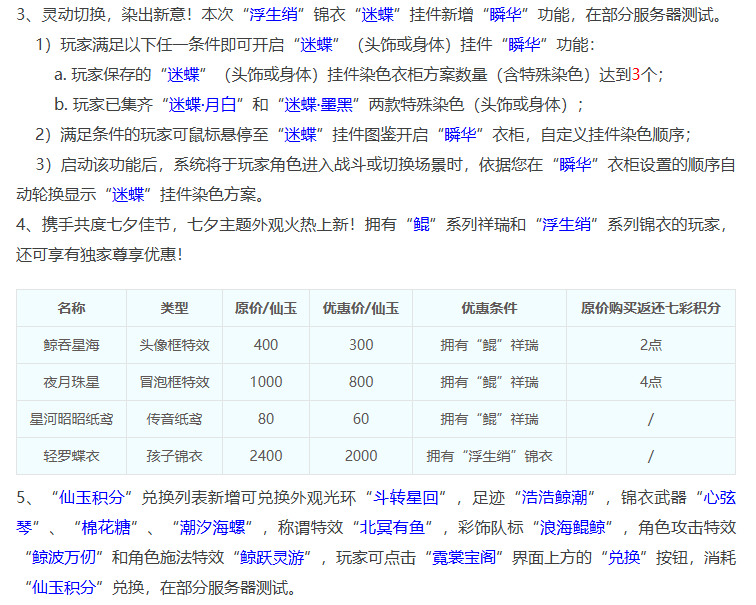Click the blue 潮汐海螺 text
The height and width of the screenshot is (605, 756).
coord(213,528)
